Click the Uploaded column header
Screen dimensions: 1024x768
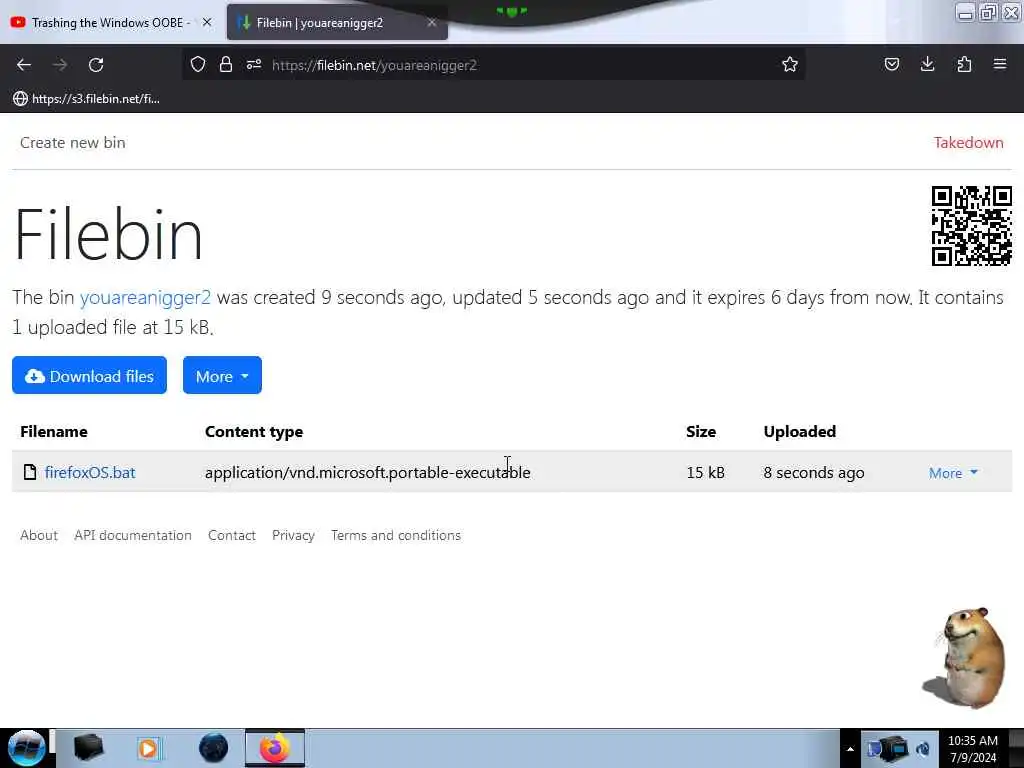tap(799, 432)
